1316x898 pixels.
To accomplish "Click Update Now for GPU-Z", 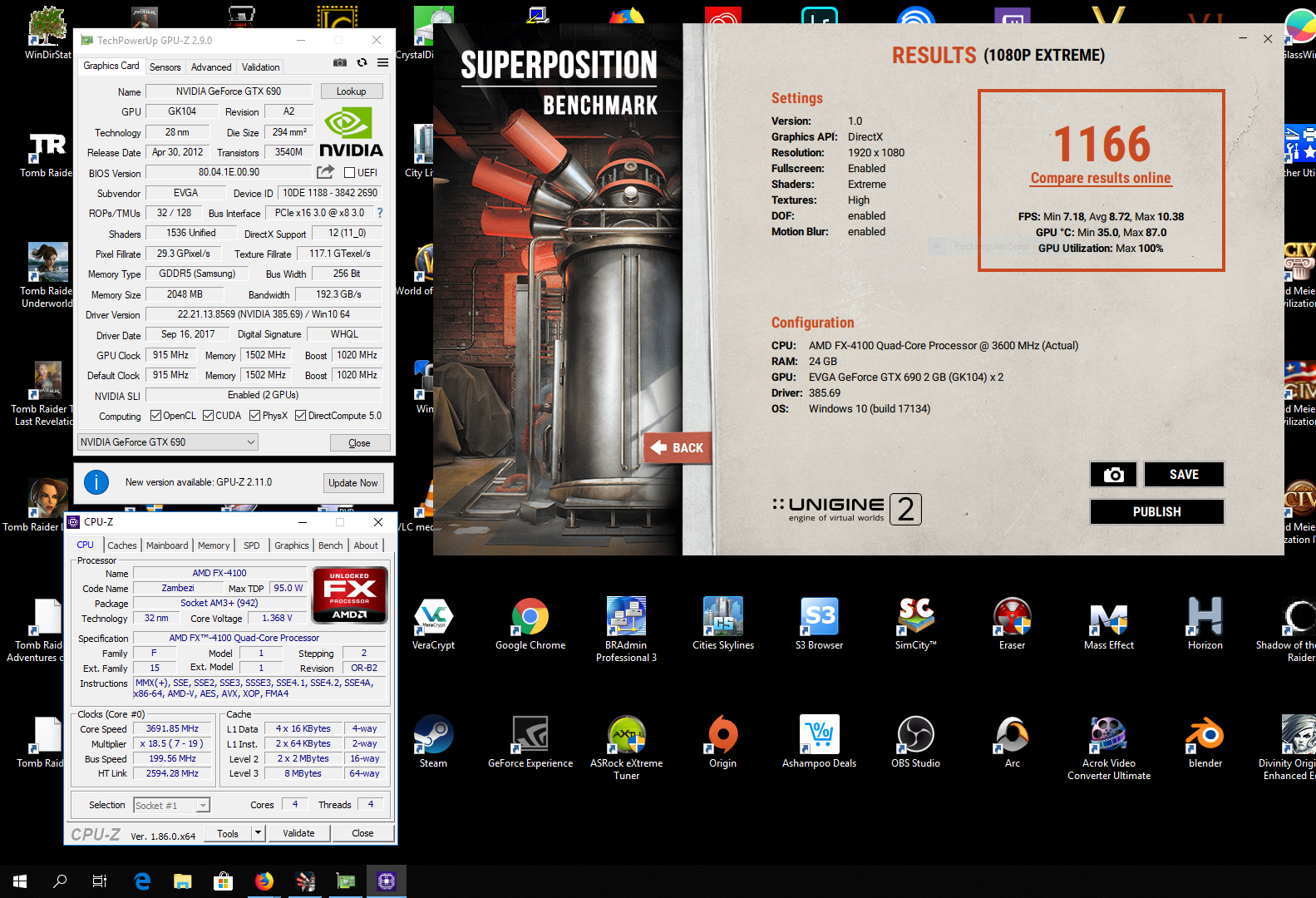I will [x=352, y=483].
